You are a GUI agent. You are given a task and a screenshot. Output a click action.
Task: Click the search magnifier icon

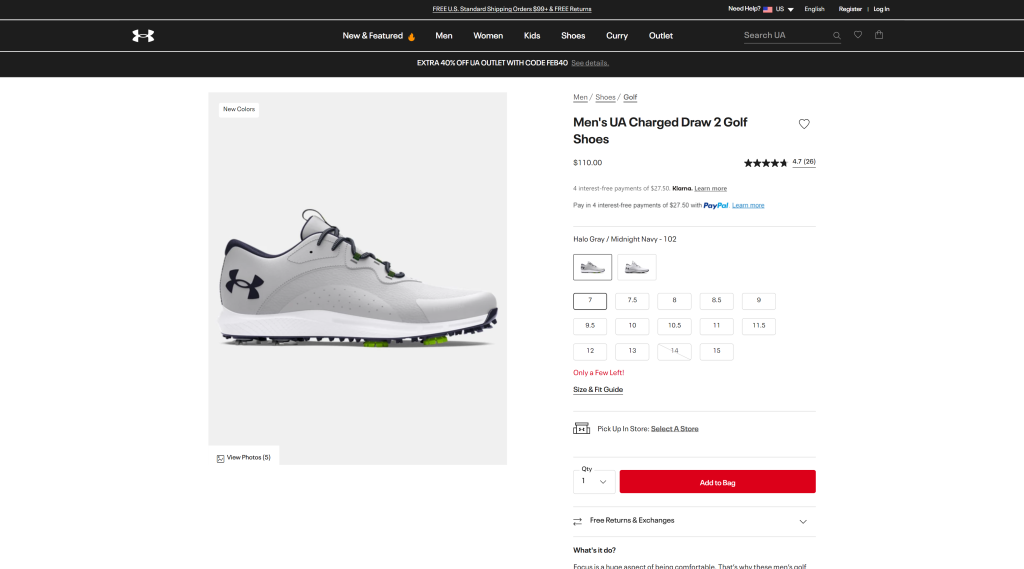[837, 36]
